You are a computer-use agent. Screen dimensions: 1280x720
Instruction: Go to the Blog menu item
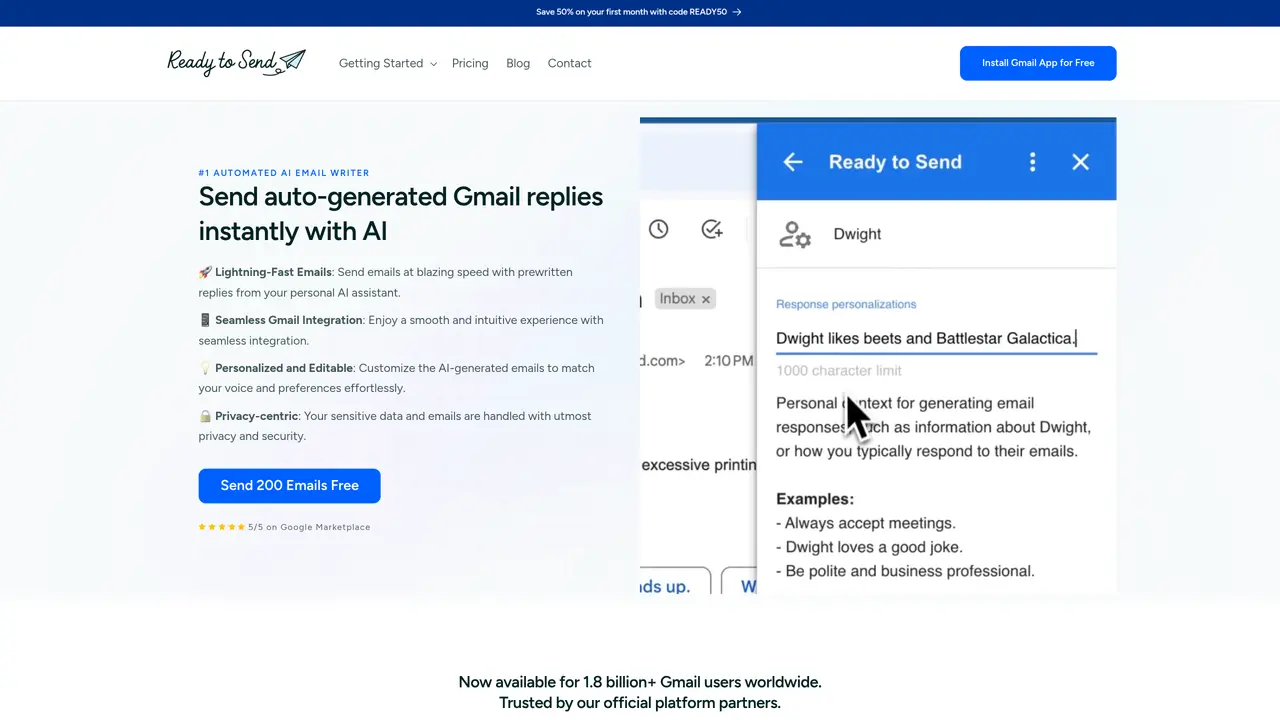(x=518, y=63)
